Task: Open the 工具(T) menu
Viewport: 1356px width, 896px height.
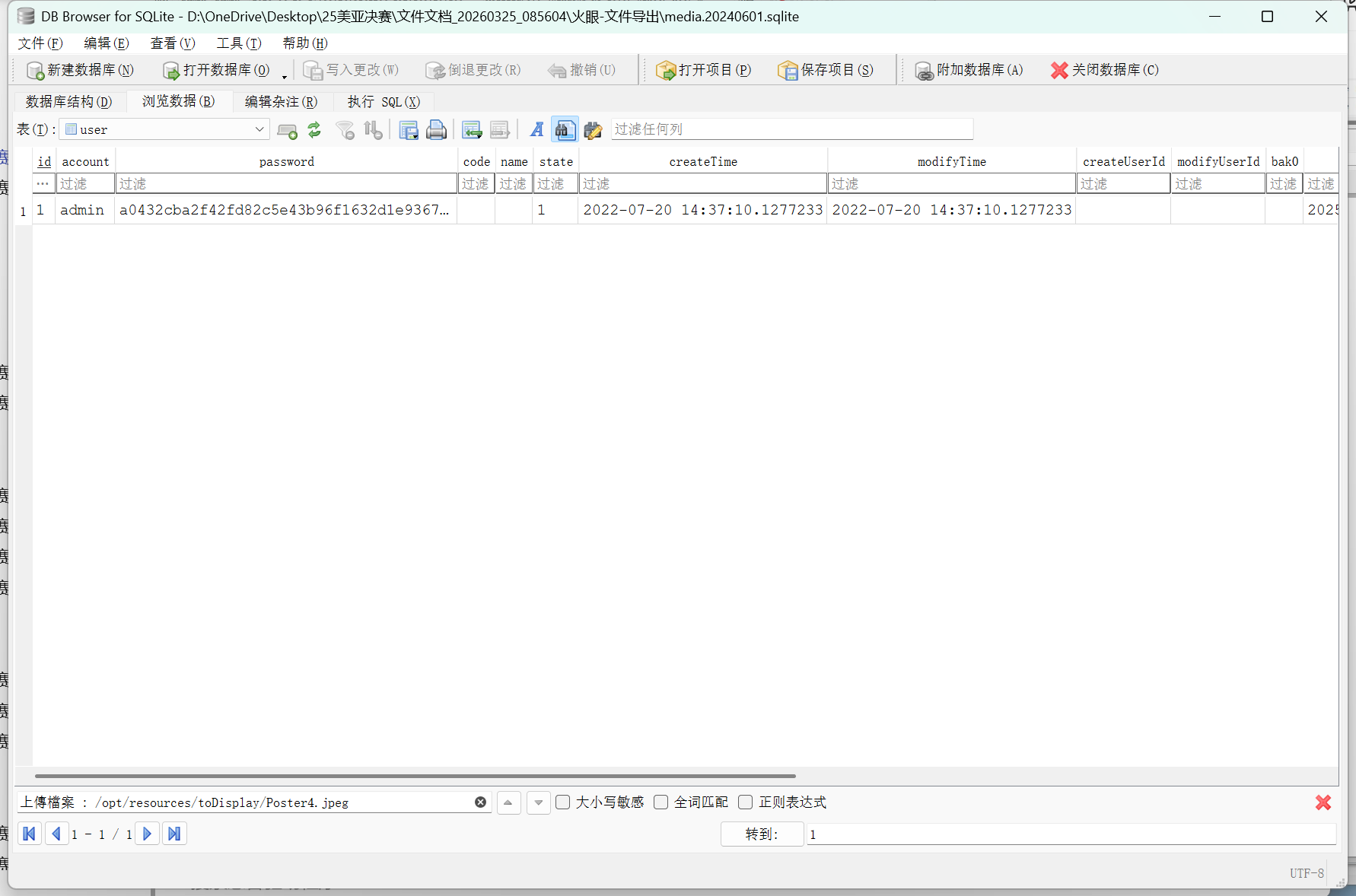Action: pyautogui.click(x=239, y=43)
